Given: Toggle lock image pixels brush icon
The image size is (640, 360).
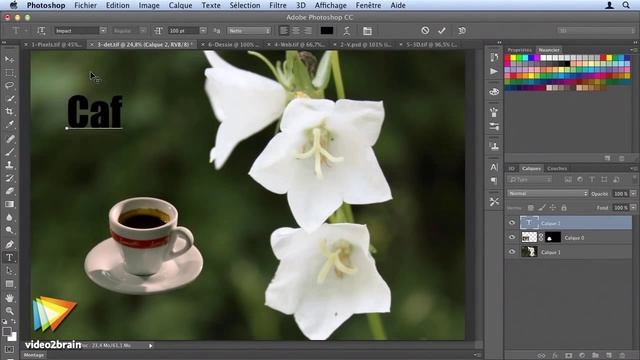Looking at the screenshot, I should [542, 208].
